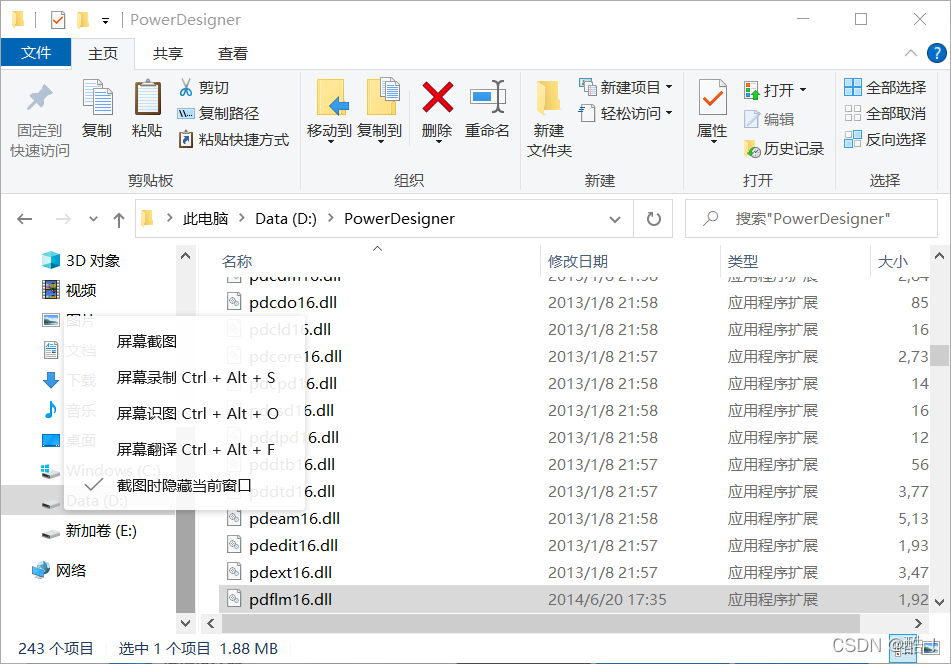951x664 pixels.
Task: Click the search PowerDesigner box
Action: pyautogui.click(x=812, y=219)
